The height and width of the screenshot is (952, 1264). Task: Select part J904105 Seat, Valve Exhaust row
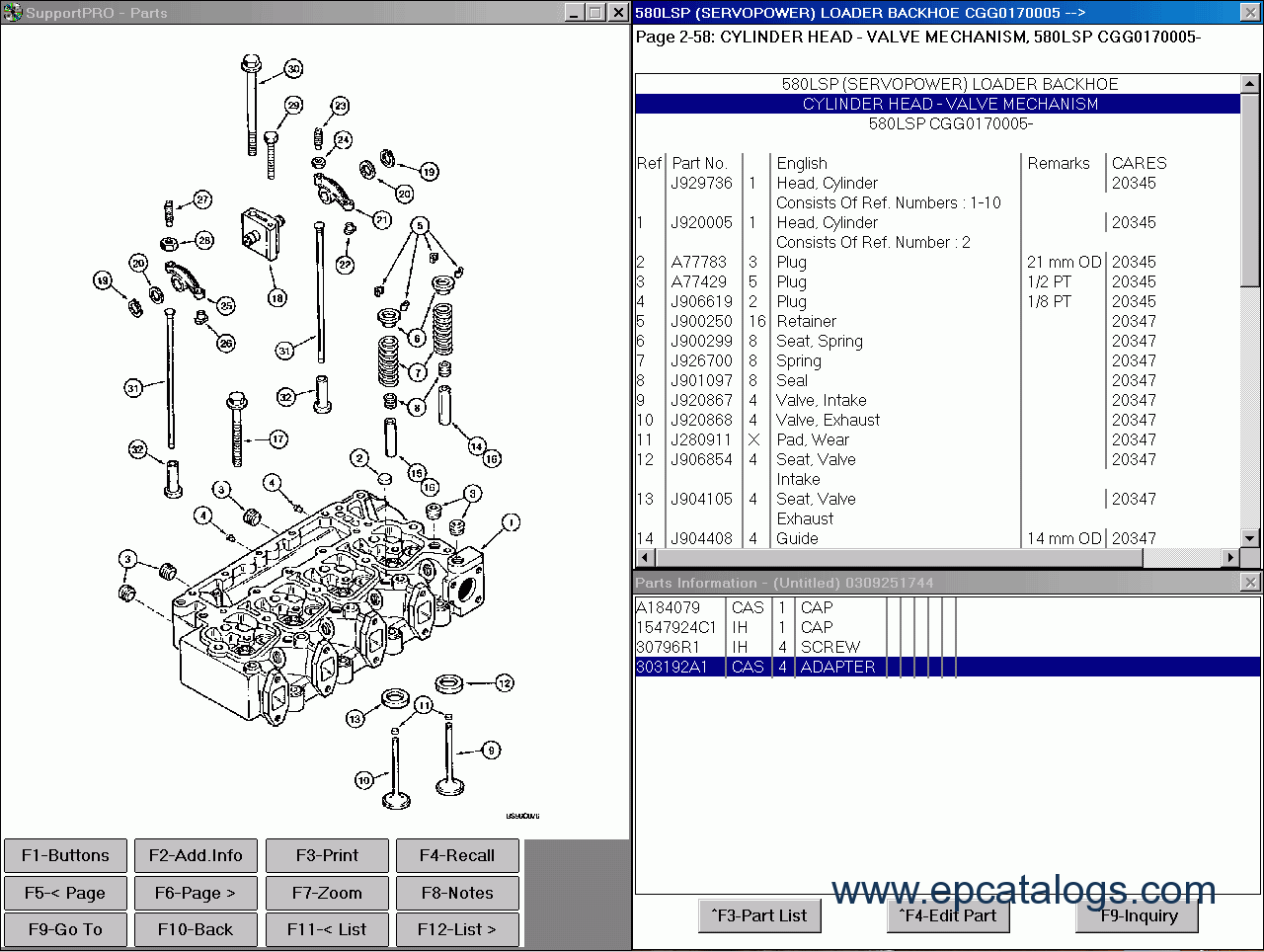pyautogui.click(x=937, y=499)
